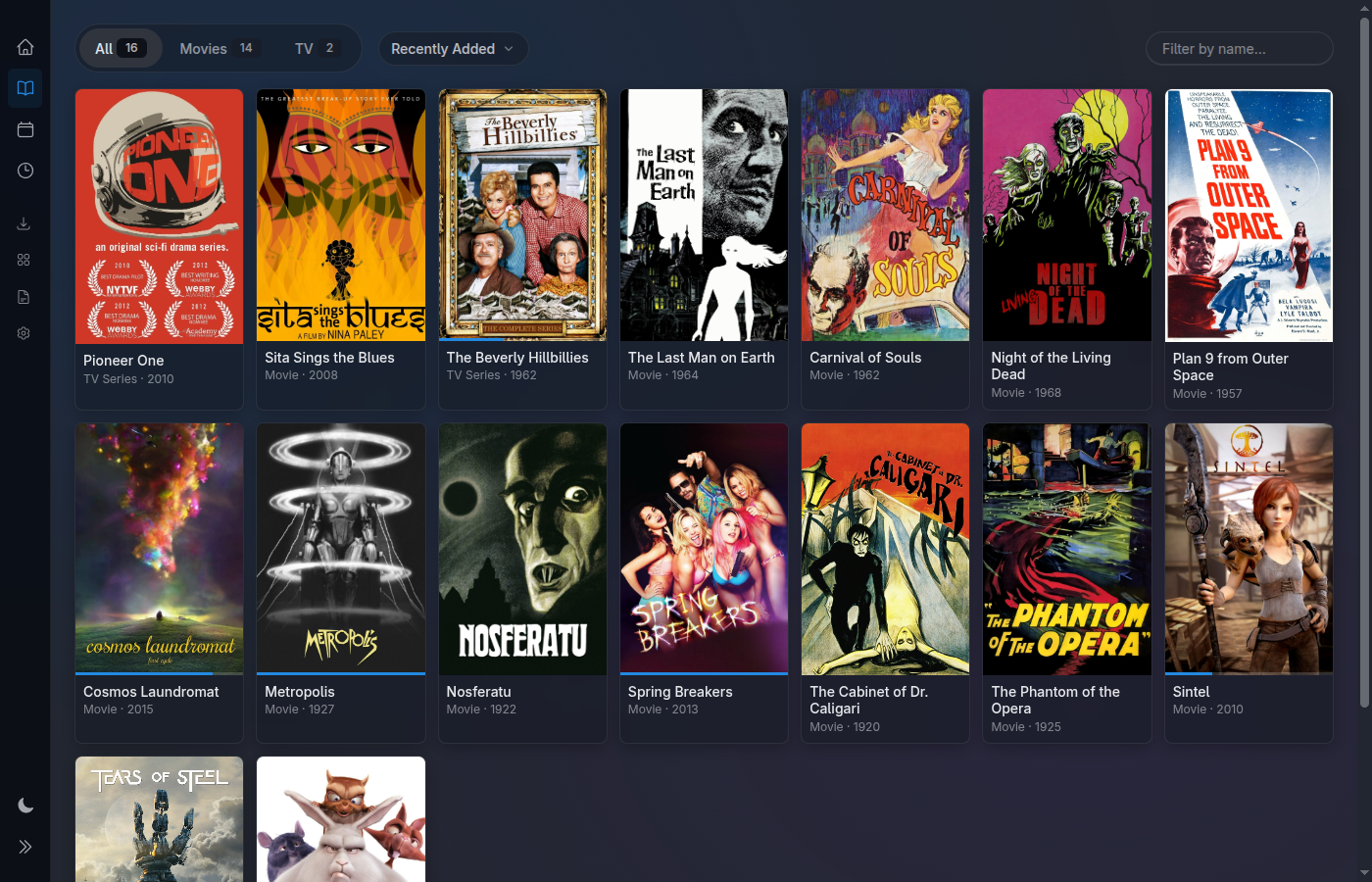Click 'Movie · 1957' under Plan 9

pos(1207,394)
